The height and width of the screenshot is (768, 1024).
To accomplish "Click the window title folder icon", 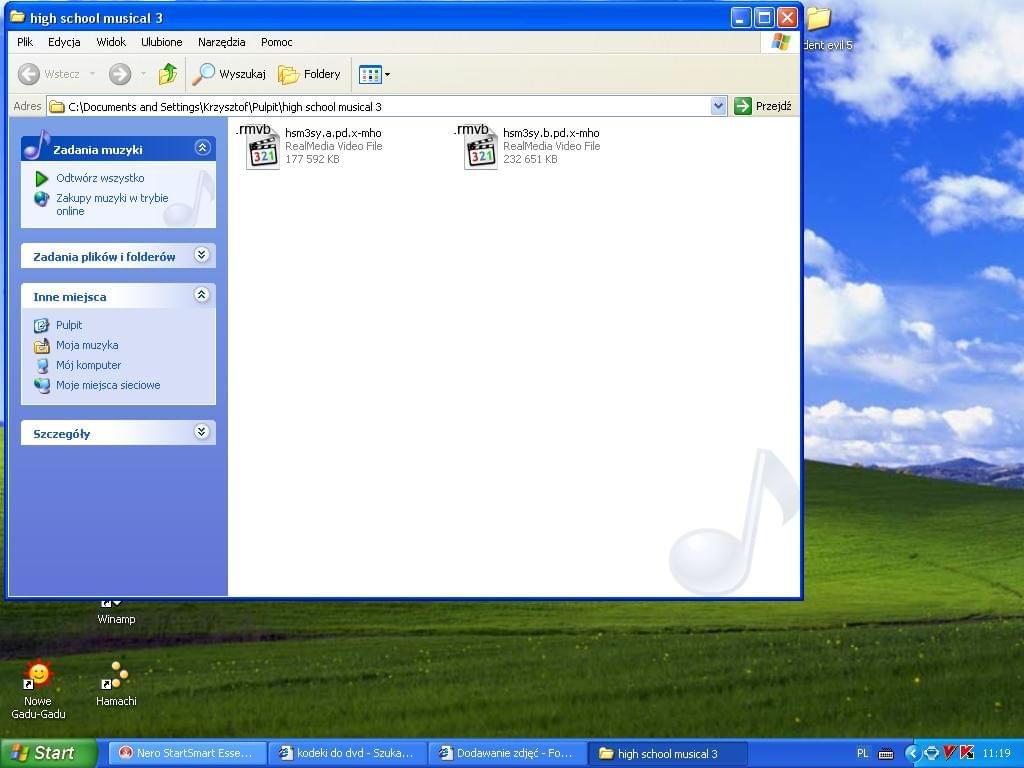I will pos(18,17).
